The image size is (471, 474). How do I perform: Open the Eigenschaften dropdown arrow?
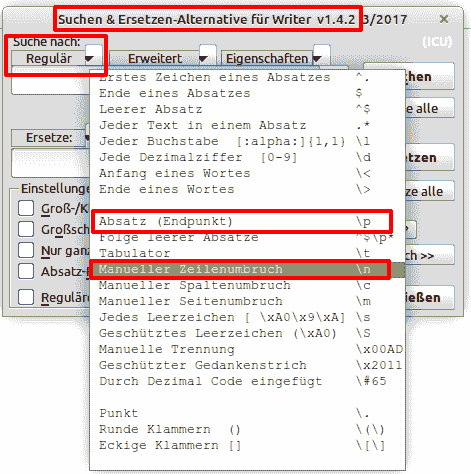click(318, 58)
